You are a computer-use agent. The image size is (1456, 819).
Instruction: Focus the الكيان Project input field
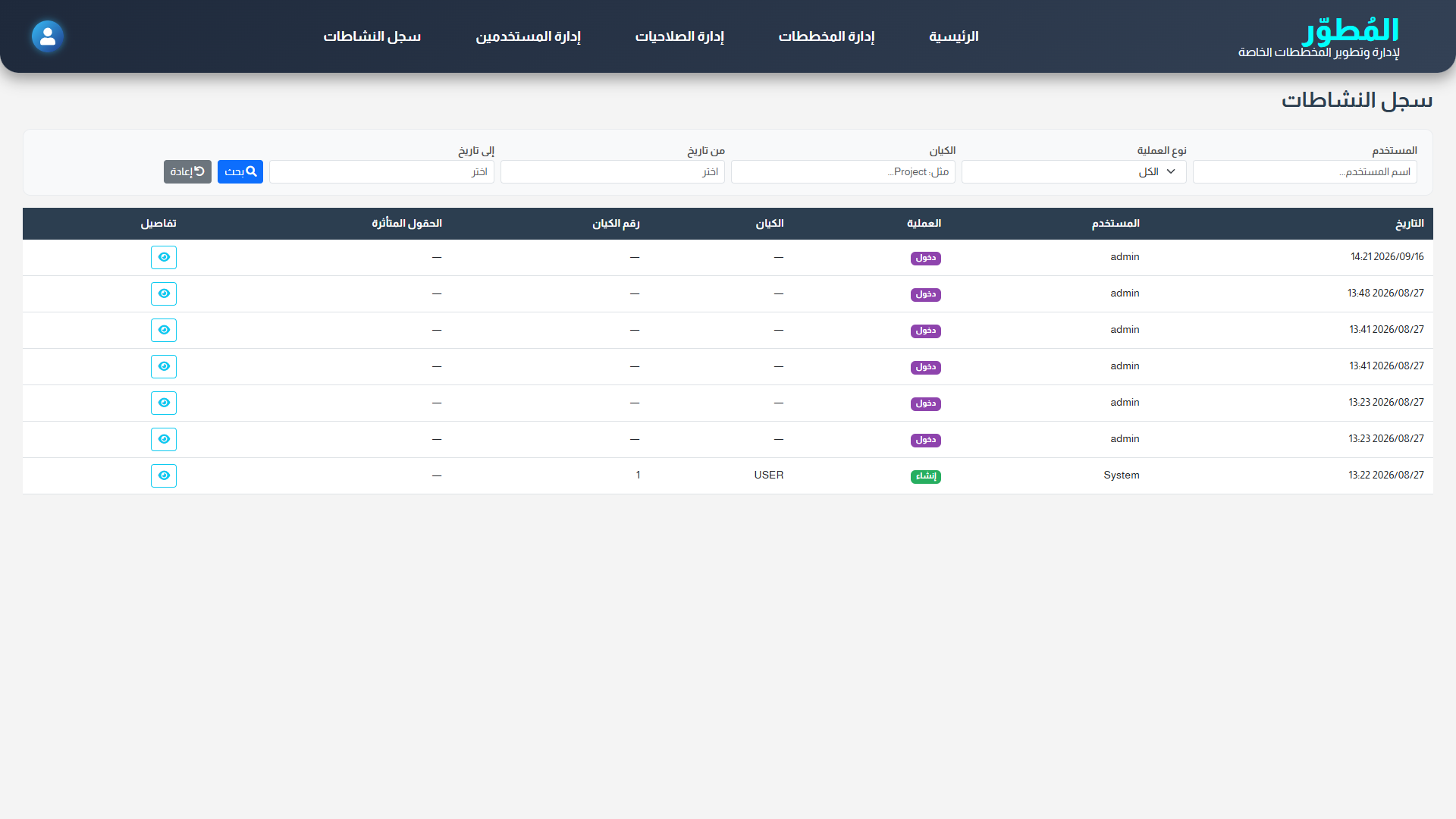coord(843,171)
